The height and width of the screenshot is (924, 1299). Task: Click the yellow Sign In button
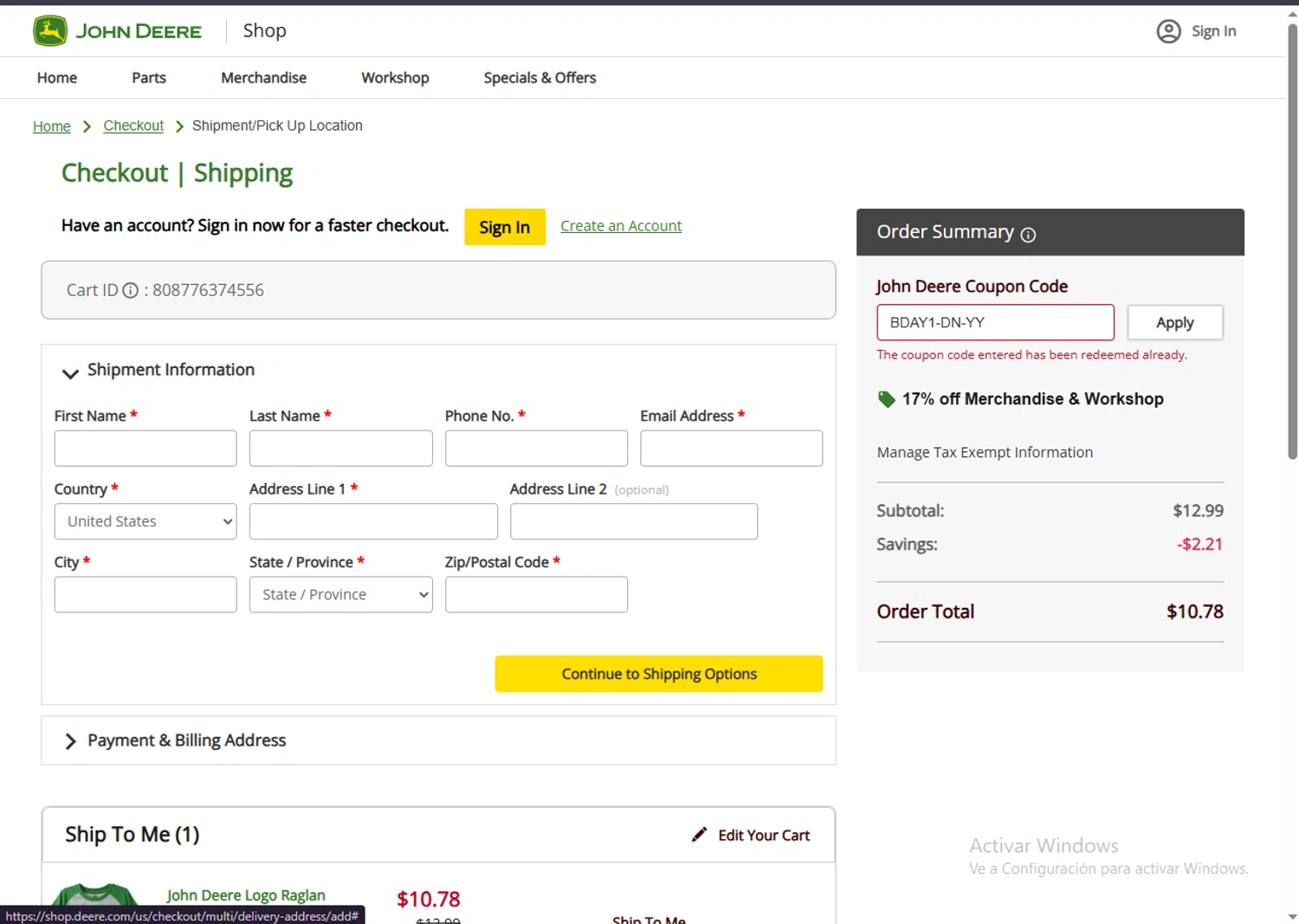505,227
